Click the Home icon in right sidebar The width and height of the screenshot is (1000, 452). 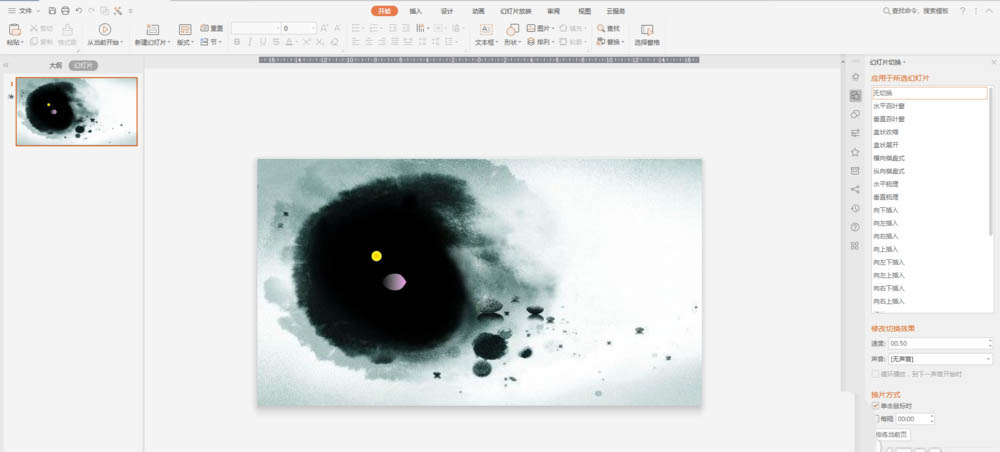[855, 77]
